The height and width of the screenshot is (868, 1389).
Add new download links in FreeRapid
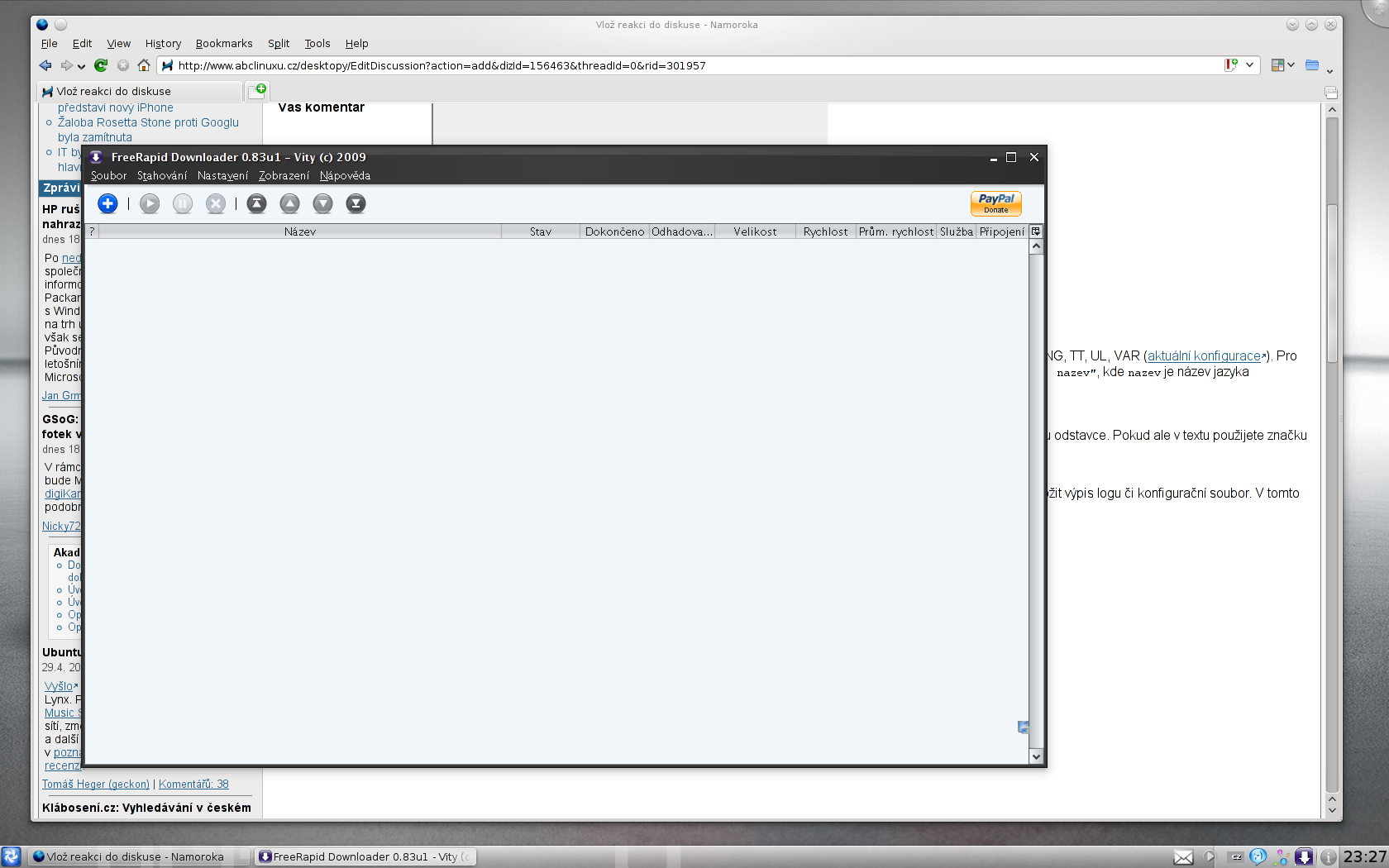point(107,203)
